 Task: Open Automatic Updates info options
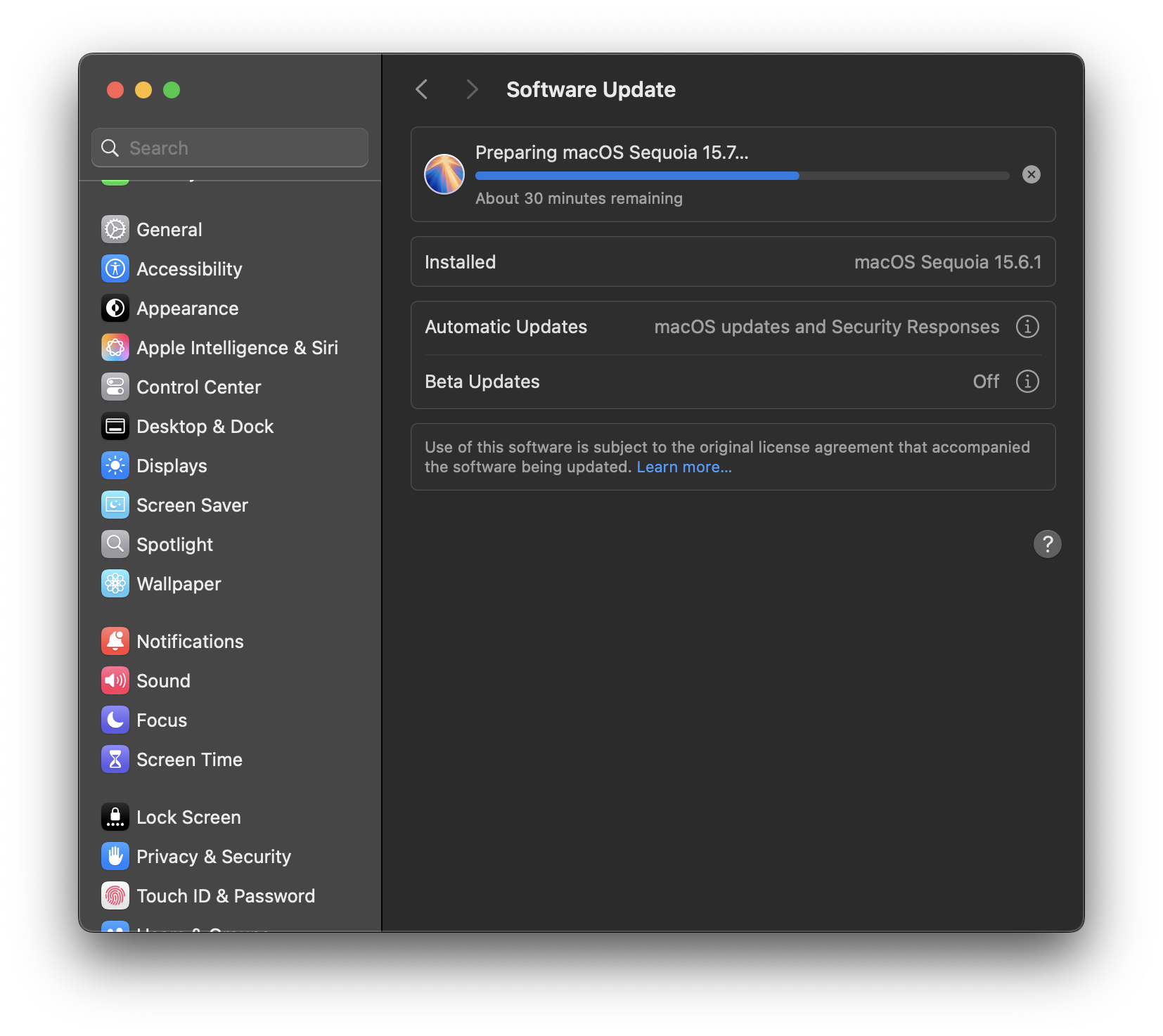tap(1027, 327)
